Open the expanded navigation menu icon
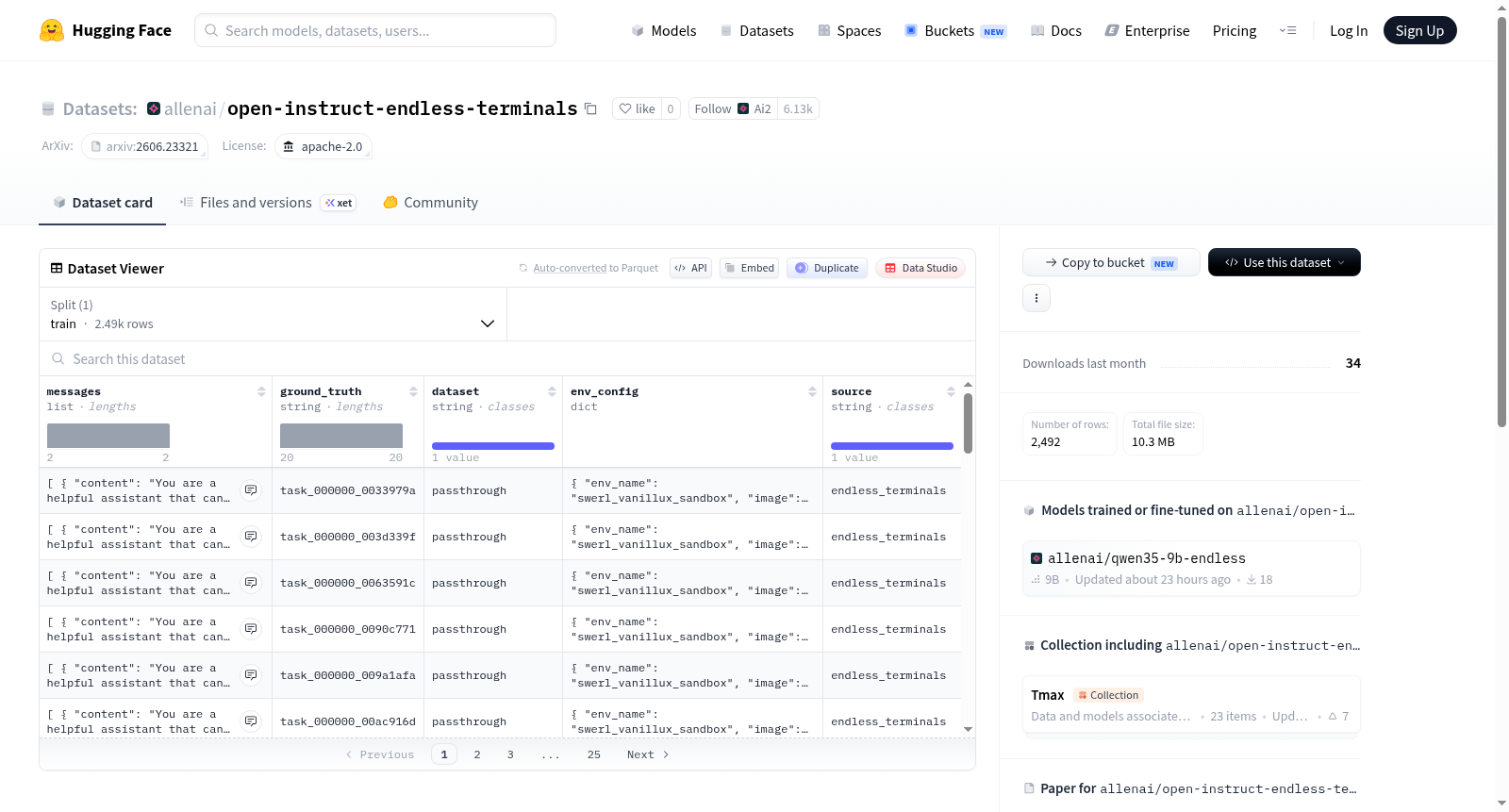Viewport: 1509px width, 812px height. pos(1287,30)
